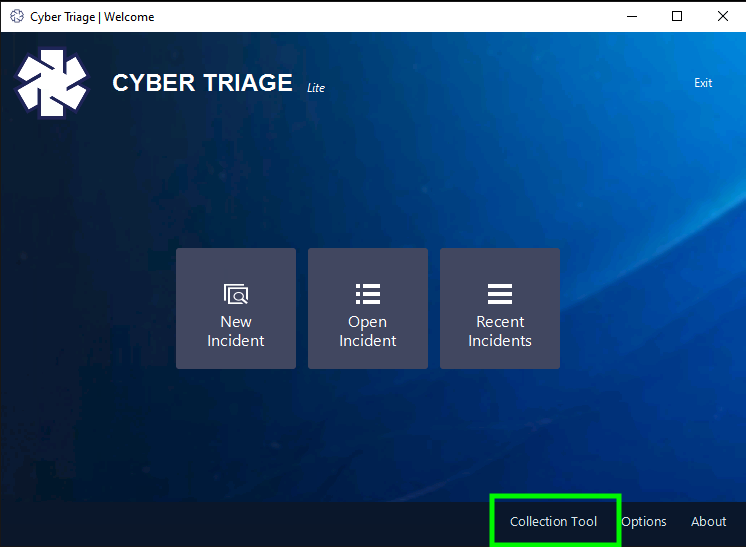Open the Options link
The width and height of the screenshot is (746, 547).
[644, 522]
